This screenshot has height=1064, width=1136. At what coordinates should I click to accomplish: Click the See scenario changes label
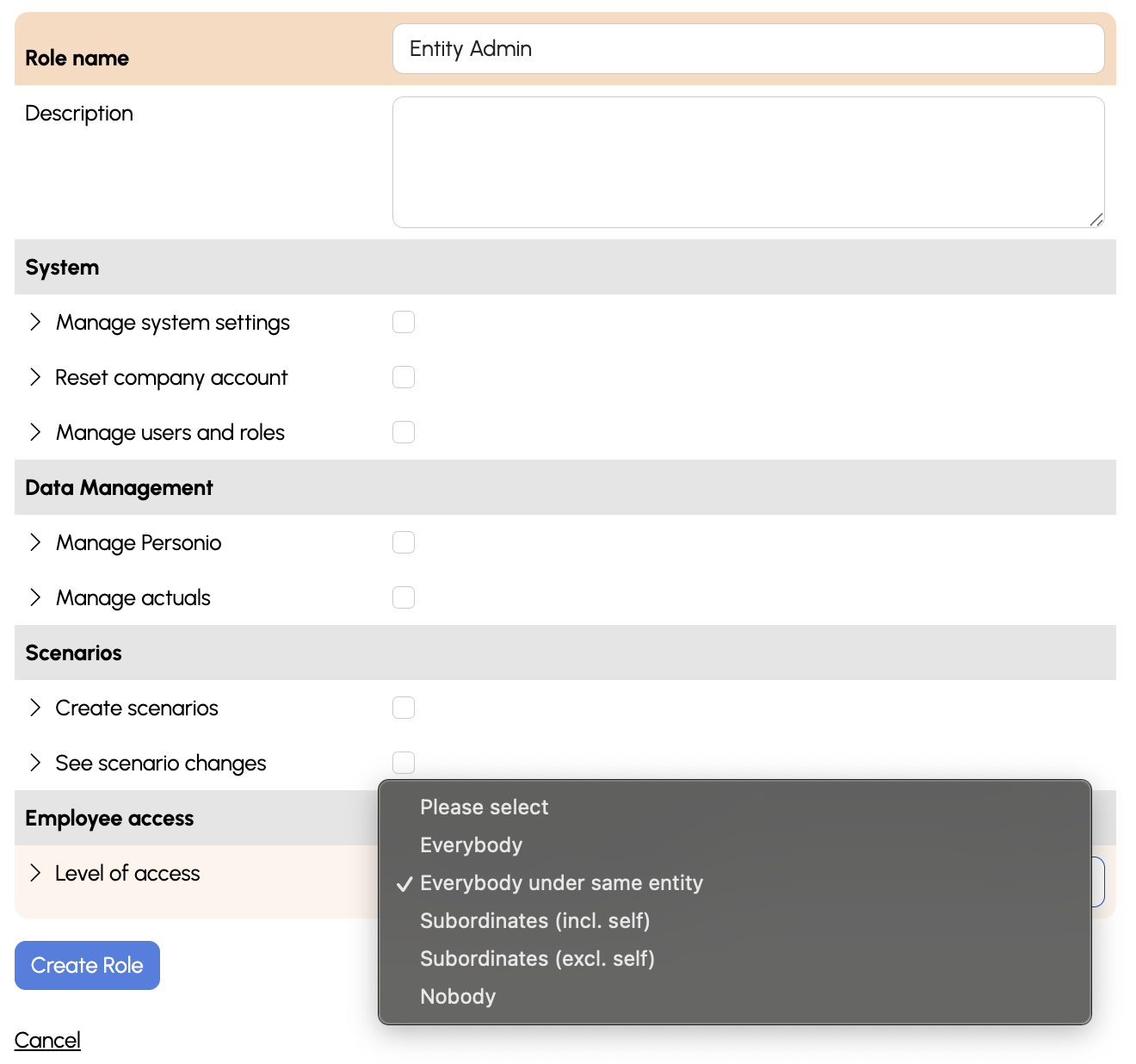[161, 764]
